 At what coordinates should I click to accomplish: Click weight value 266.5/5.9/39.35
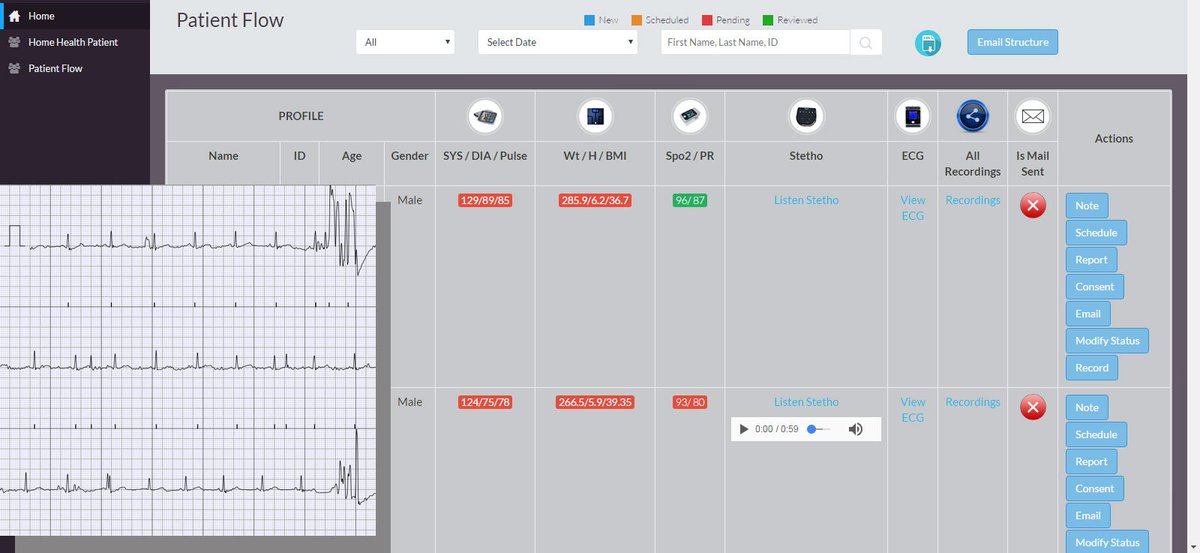tap(595, 402)
